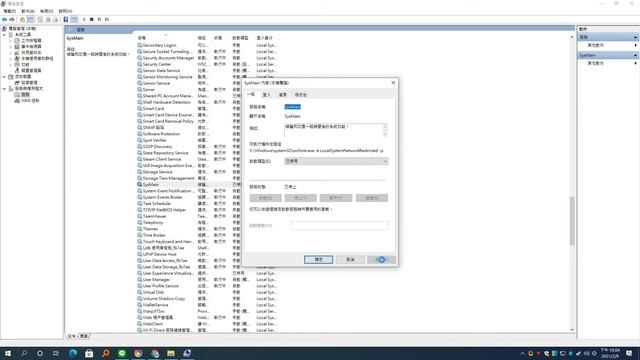The image size is (640, 360).
Task: Switch to the Standard tab below services list
Action: (x=84, y=336)
